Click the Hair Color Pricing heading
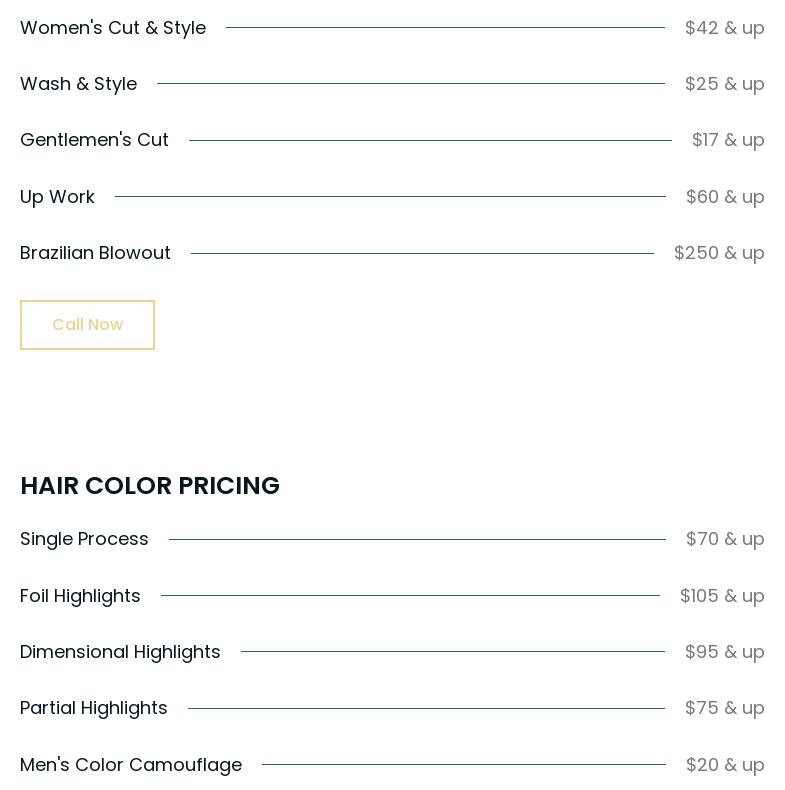Screen dimensions: 785x790 (x=150, y=486)
